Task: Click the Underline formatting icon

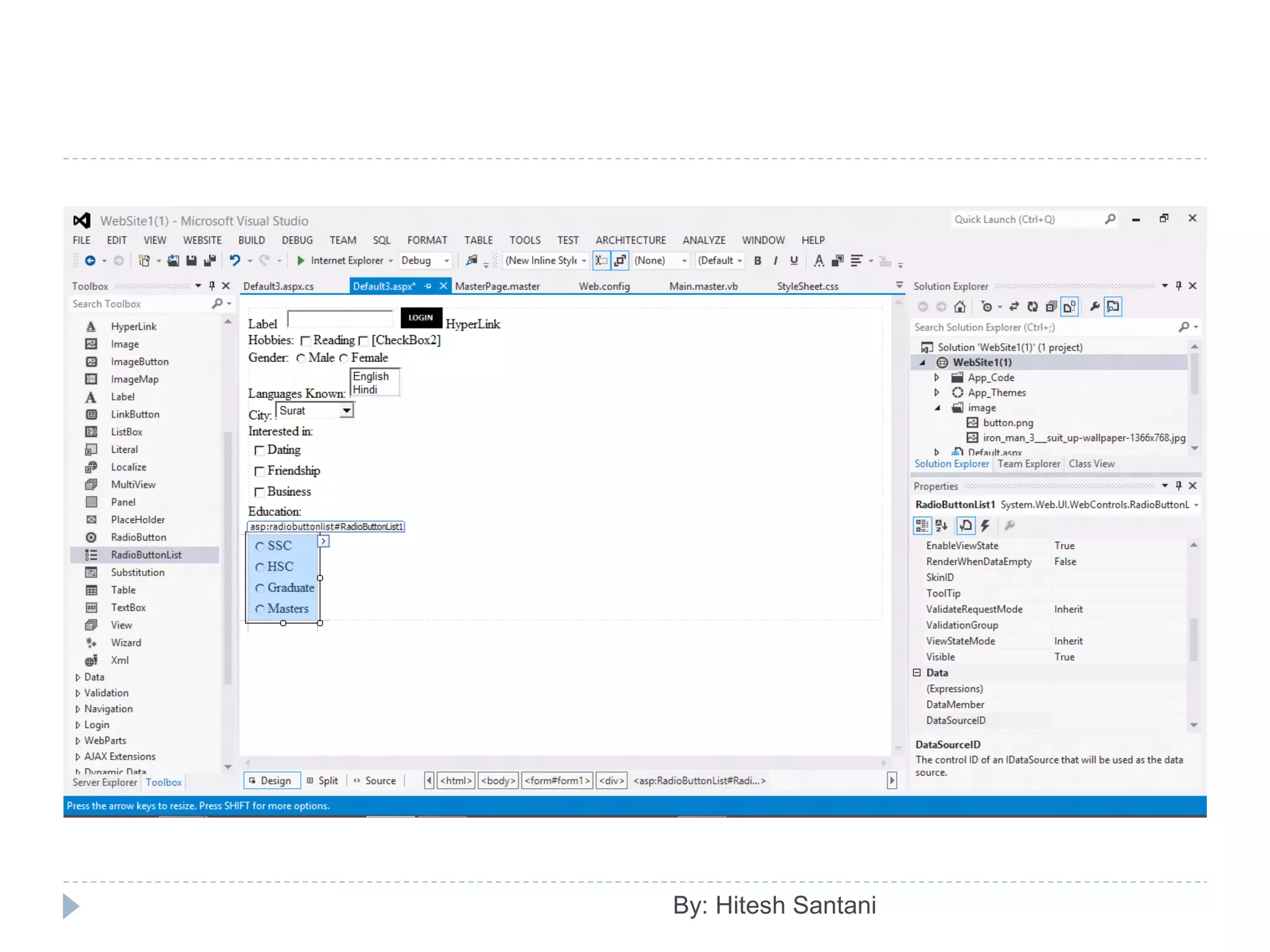Action: point(794,261)
